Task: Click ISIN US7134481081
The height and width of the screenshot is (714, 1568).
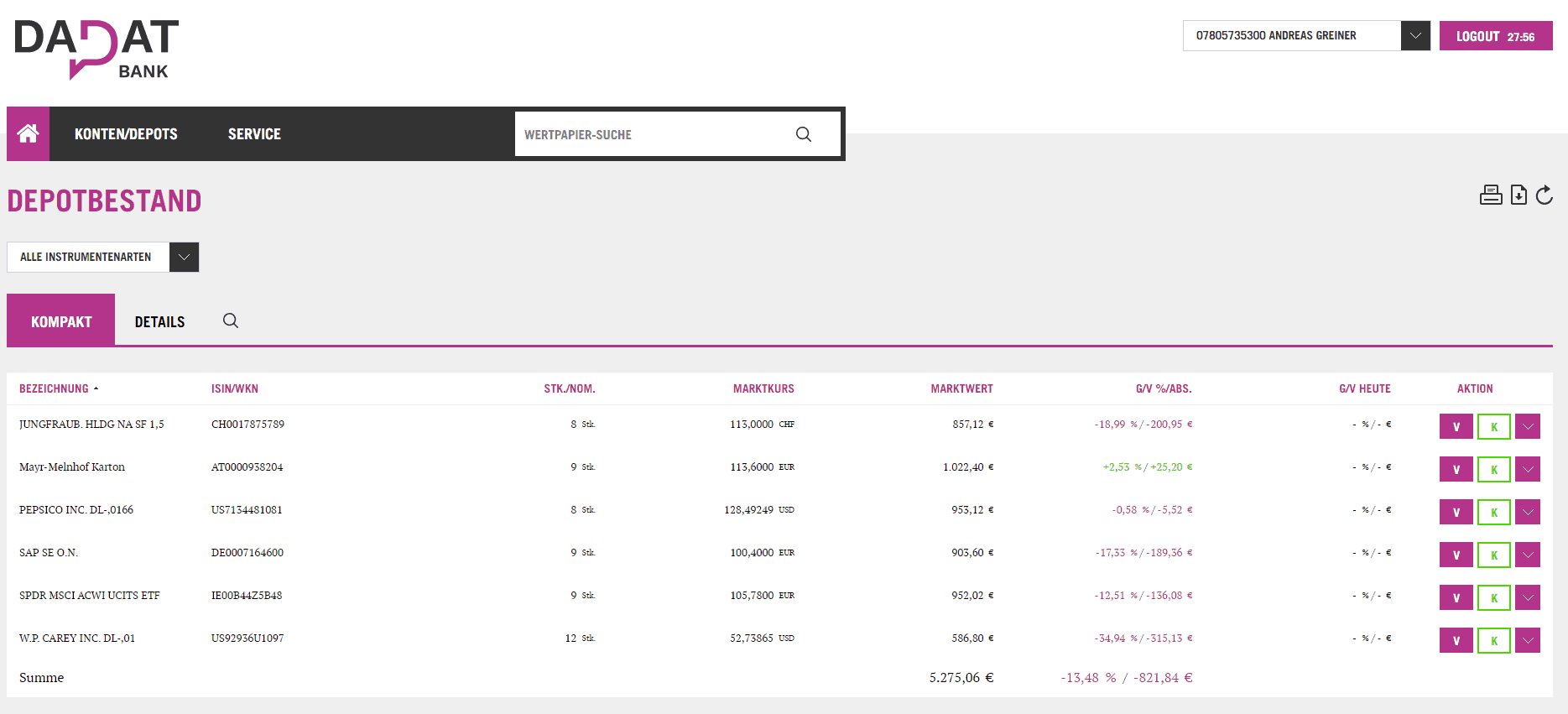Action: click(x=247, y=510)
